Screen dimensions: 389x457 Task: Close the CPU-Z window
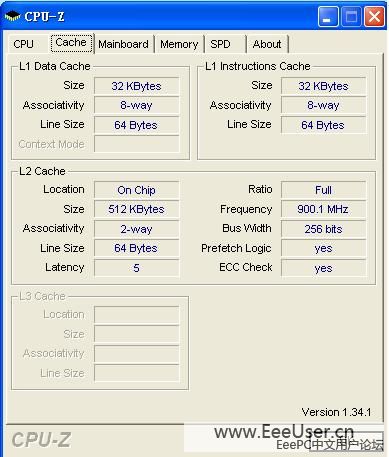pyautogui.click(x=374, y=16)
